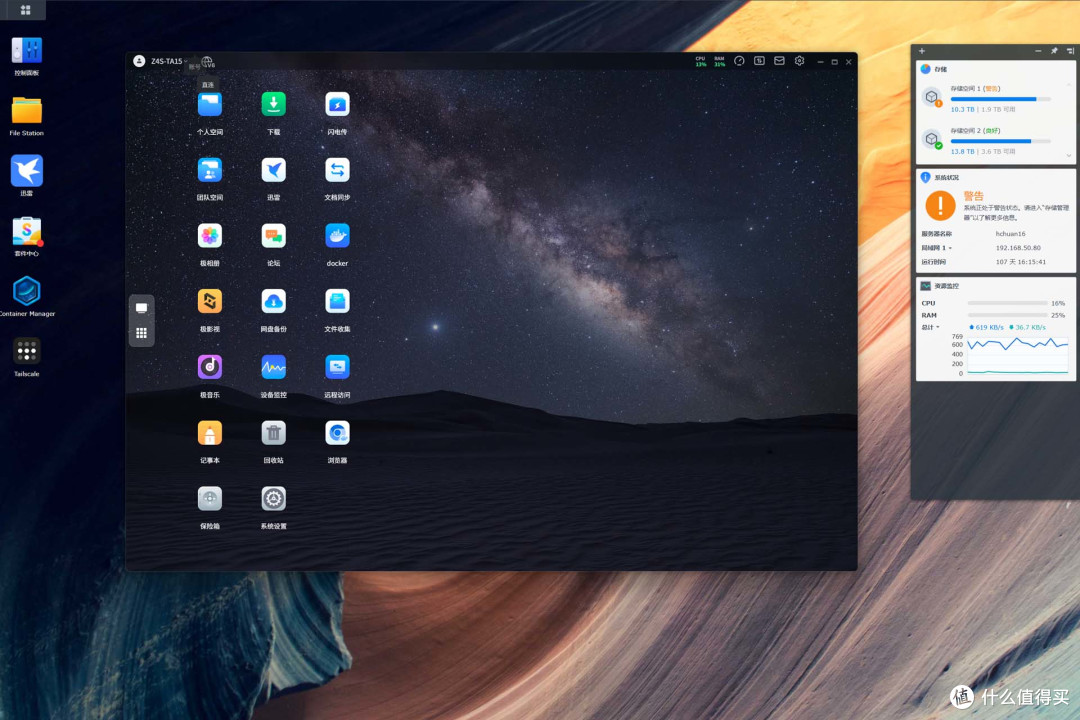1080x720 pixels.
Task: Open the 回收站 recycle bin
Action: [273, 433]
